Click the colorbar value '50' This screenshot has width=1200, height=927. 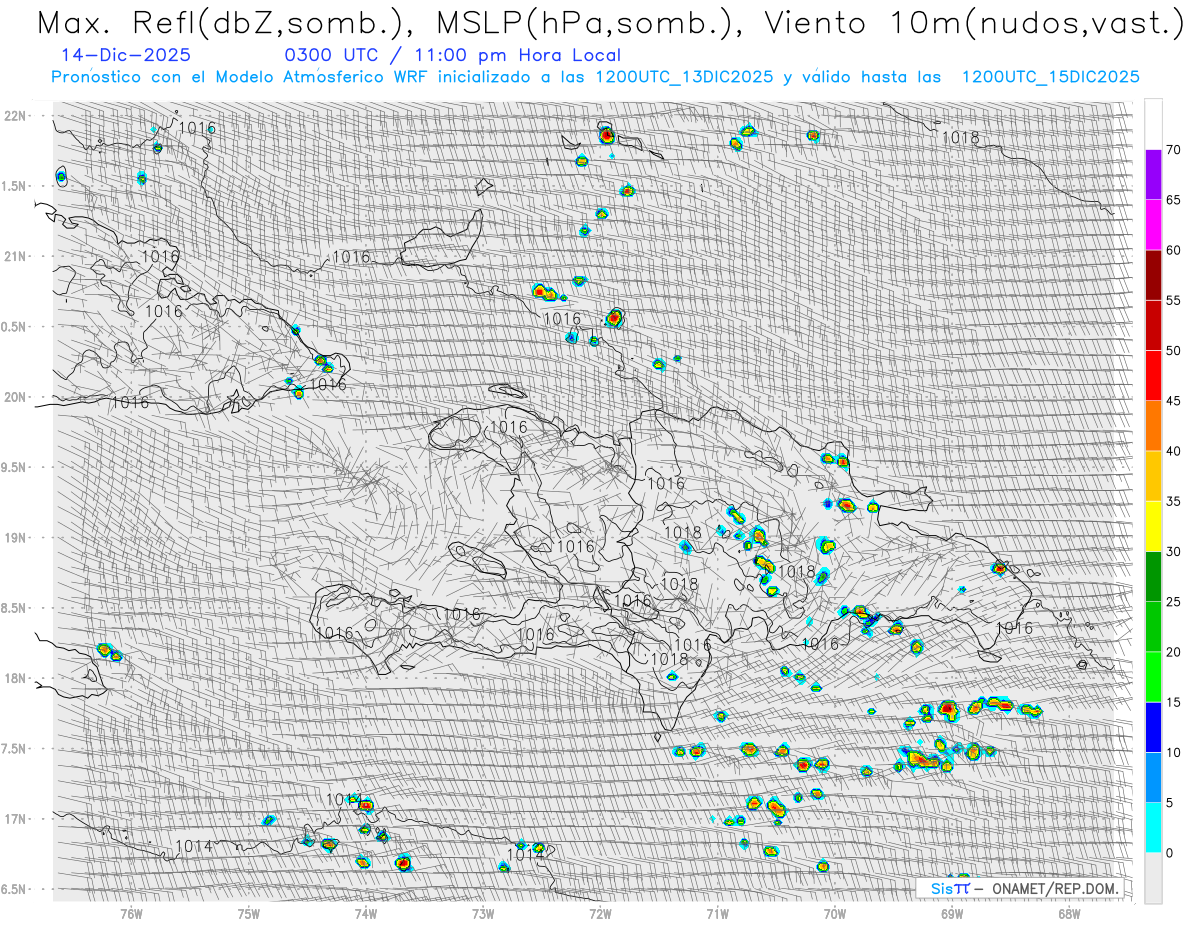(x=1173, y=351)
